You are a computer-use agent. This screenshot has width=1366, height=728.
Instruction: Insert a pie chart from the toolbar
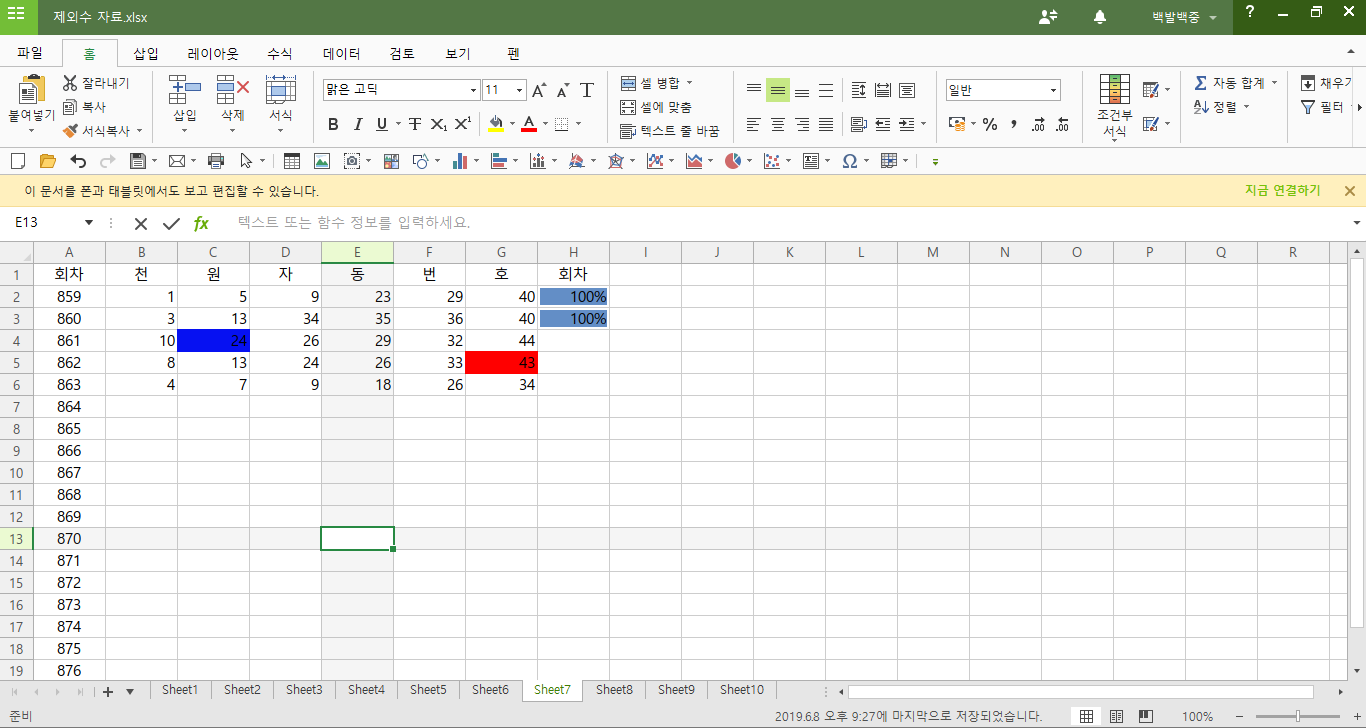(733, 161)
